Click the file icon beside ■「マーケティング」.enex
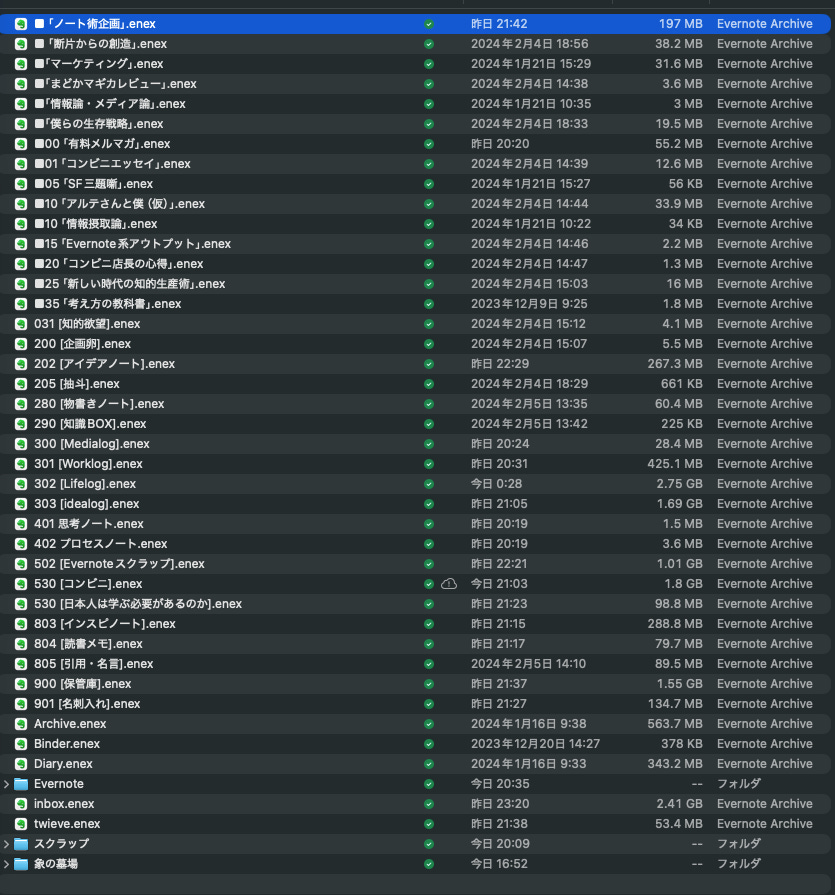Screen dimensions: 835x895 coord(21,64)
